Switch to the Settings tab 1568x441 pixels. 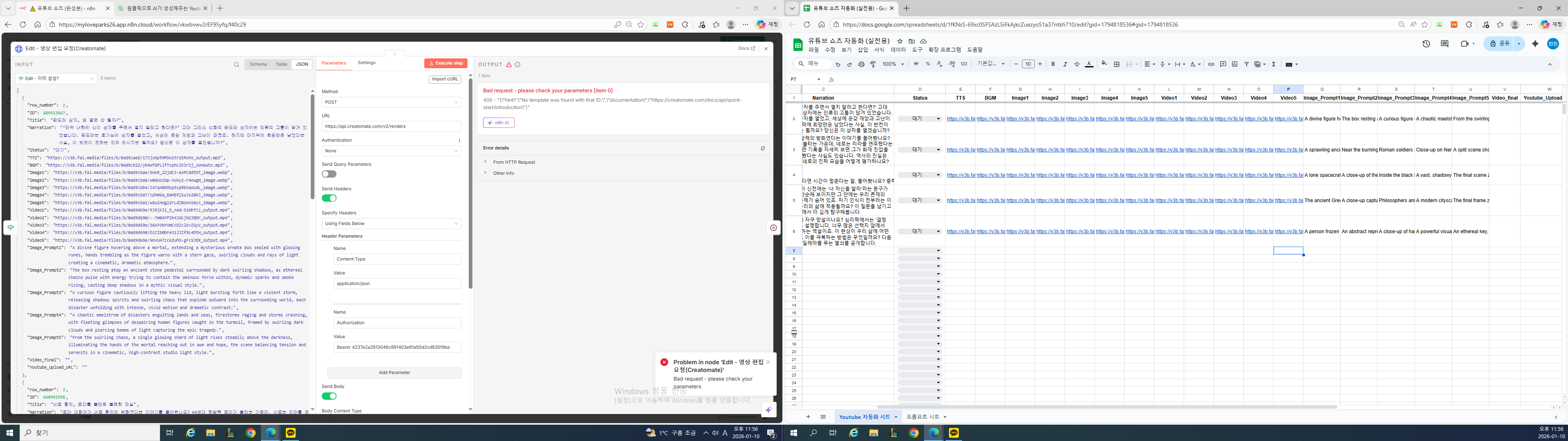click(x=366, y=63)
